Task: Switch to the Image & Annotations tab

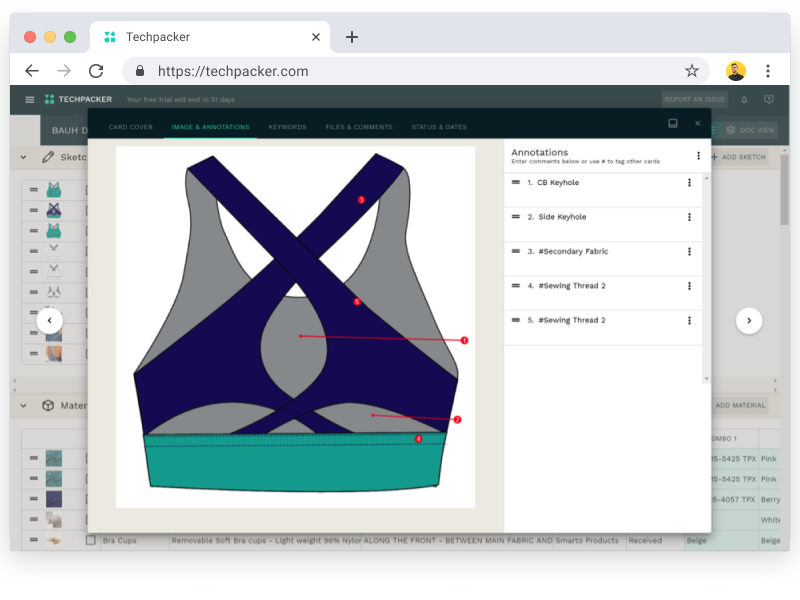Action: pyautogui.click(x=210, y=127)
